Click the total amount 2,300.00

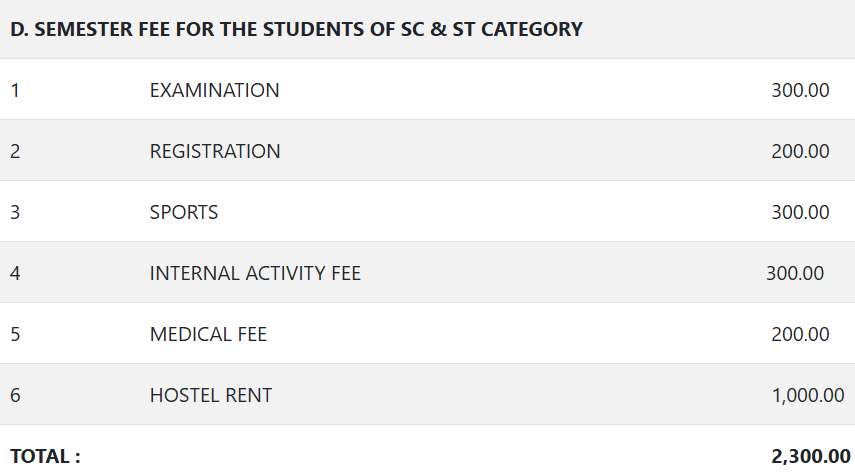tap(811, 457)
